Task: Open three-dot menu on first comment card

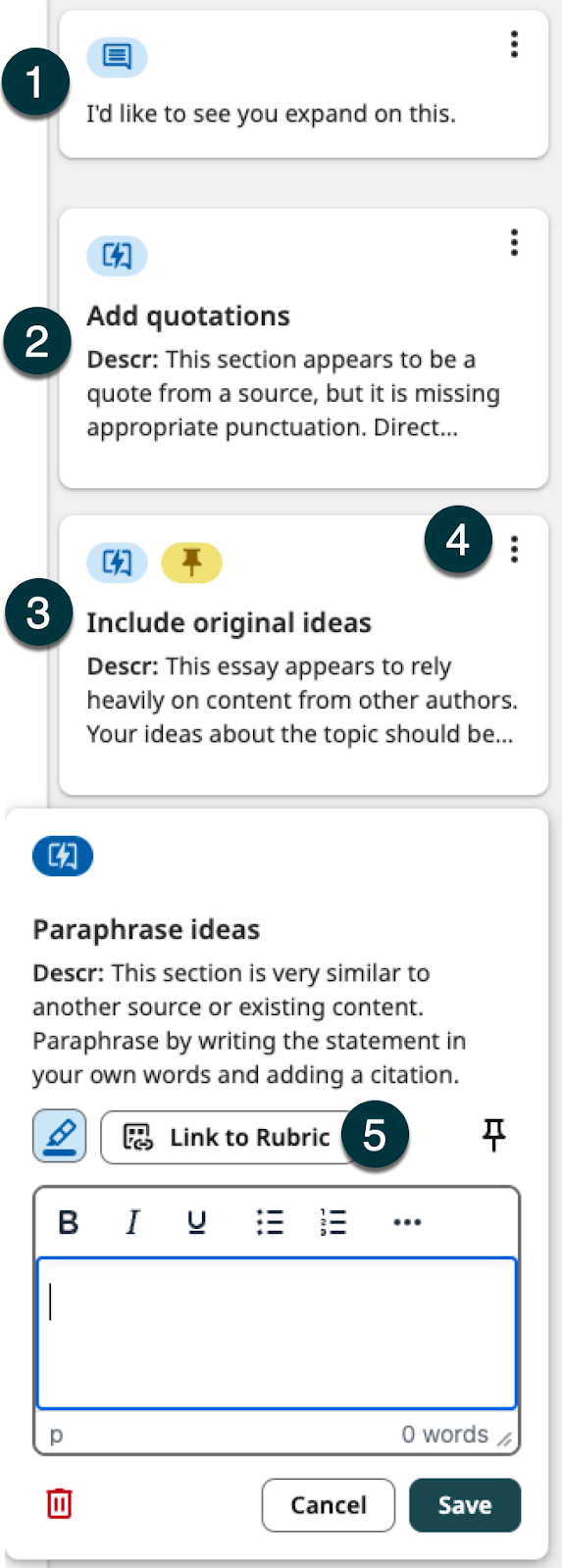Action: click(514, 44)
